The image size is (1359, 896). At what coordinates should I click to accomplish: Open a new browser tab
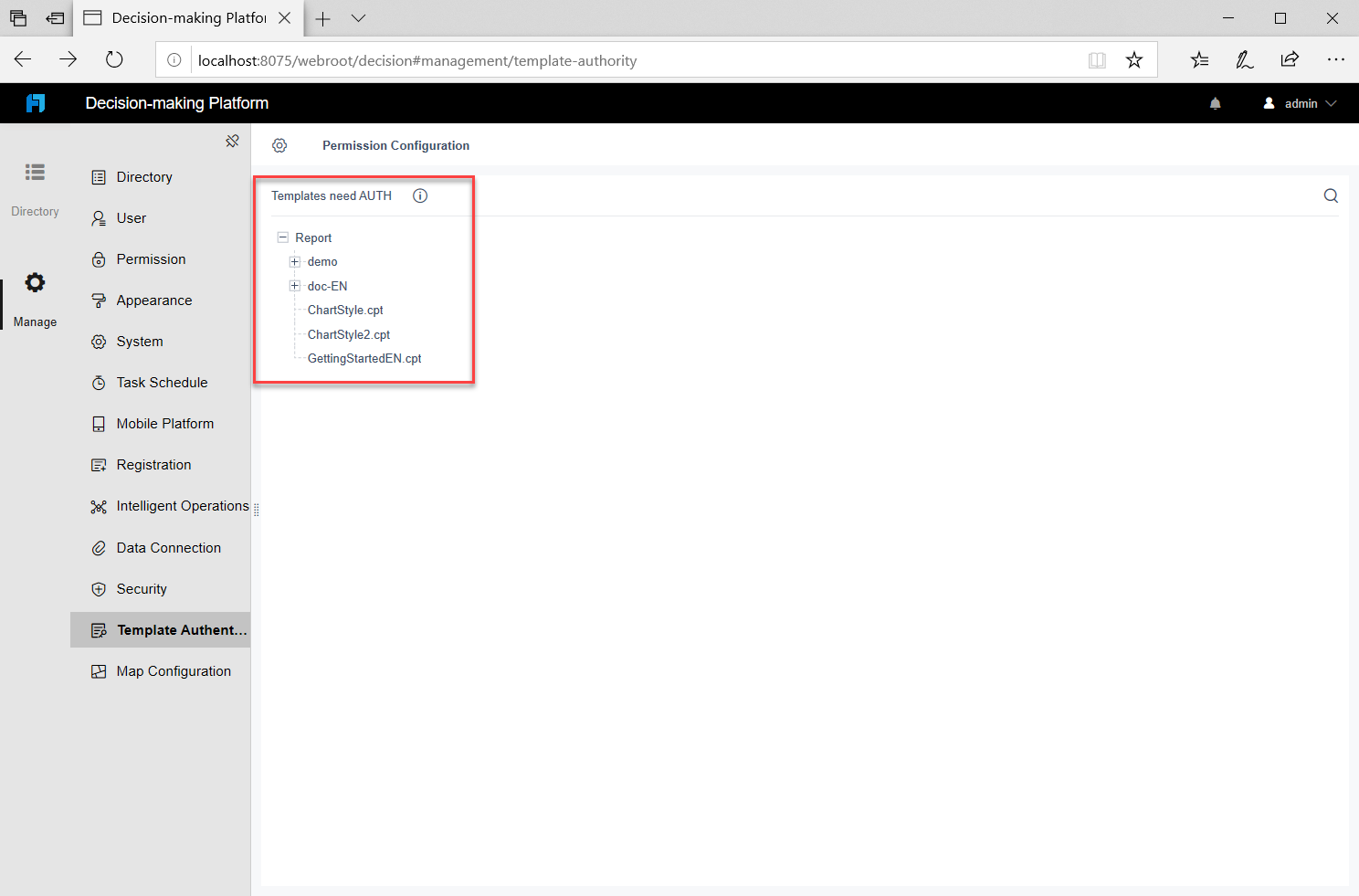[323, 18]
